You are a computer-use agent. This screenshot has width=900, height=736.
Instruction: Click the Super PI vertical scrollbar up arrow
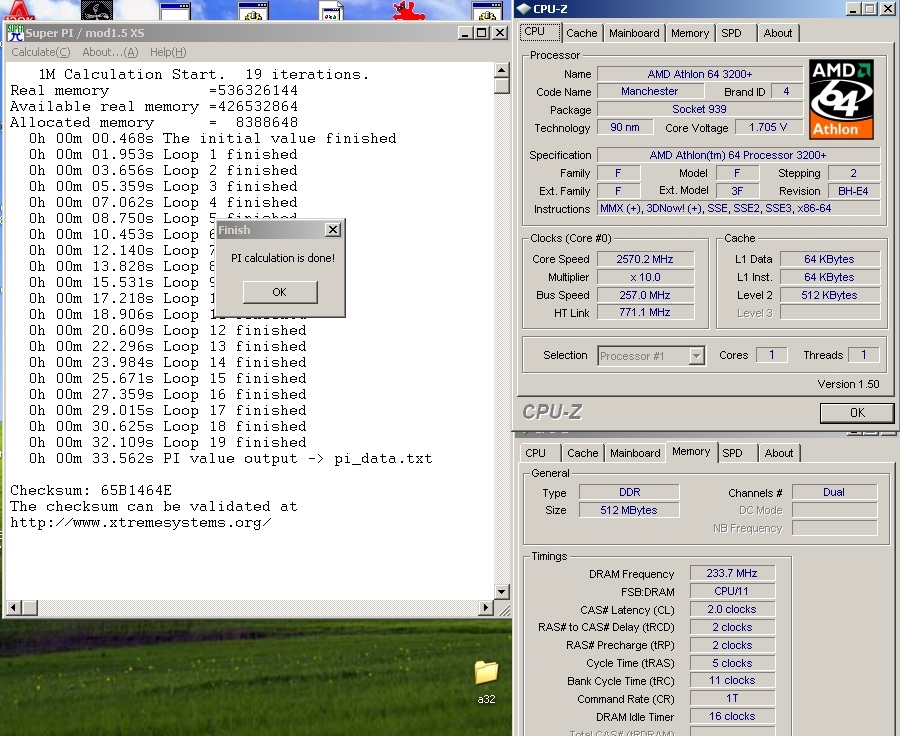click(x=502, y=70)
